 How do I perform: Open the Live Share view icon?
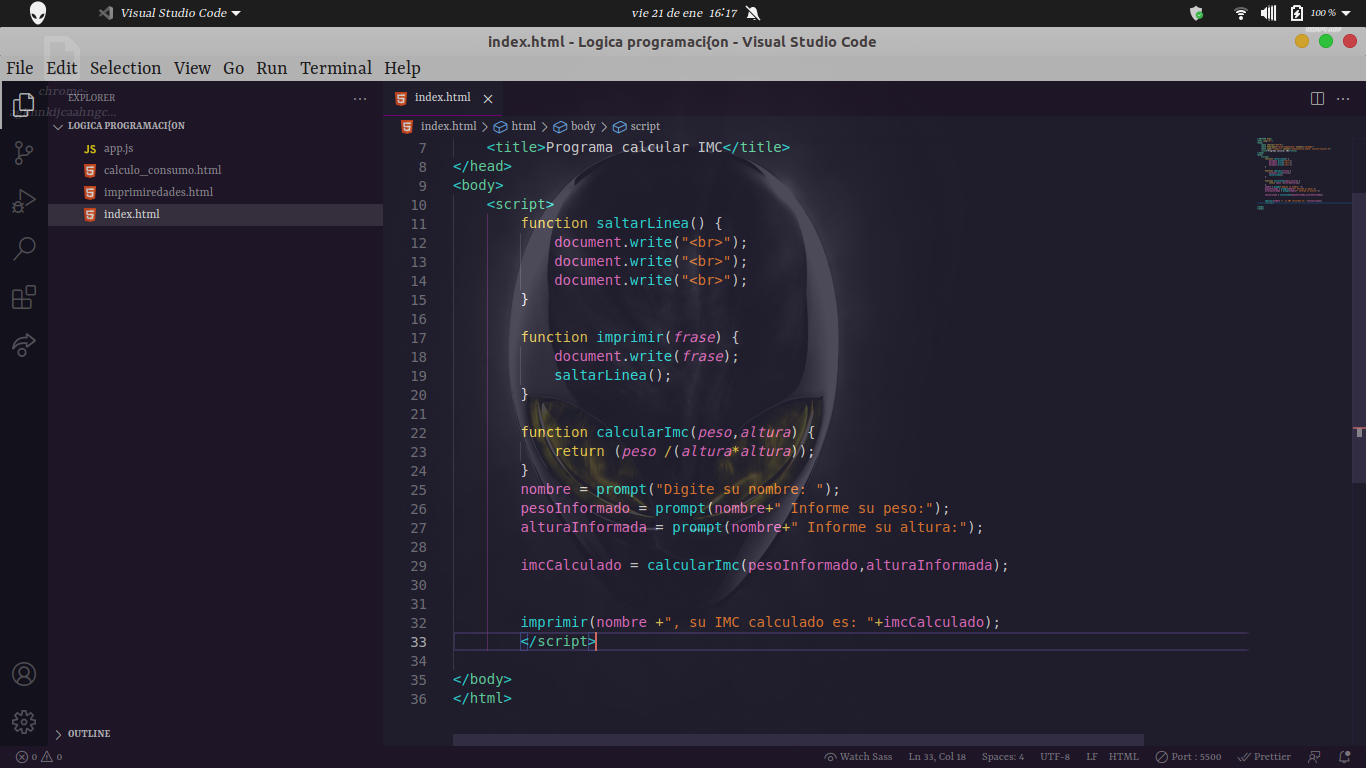(x=24, y=345)
